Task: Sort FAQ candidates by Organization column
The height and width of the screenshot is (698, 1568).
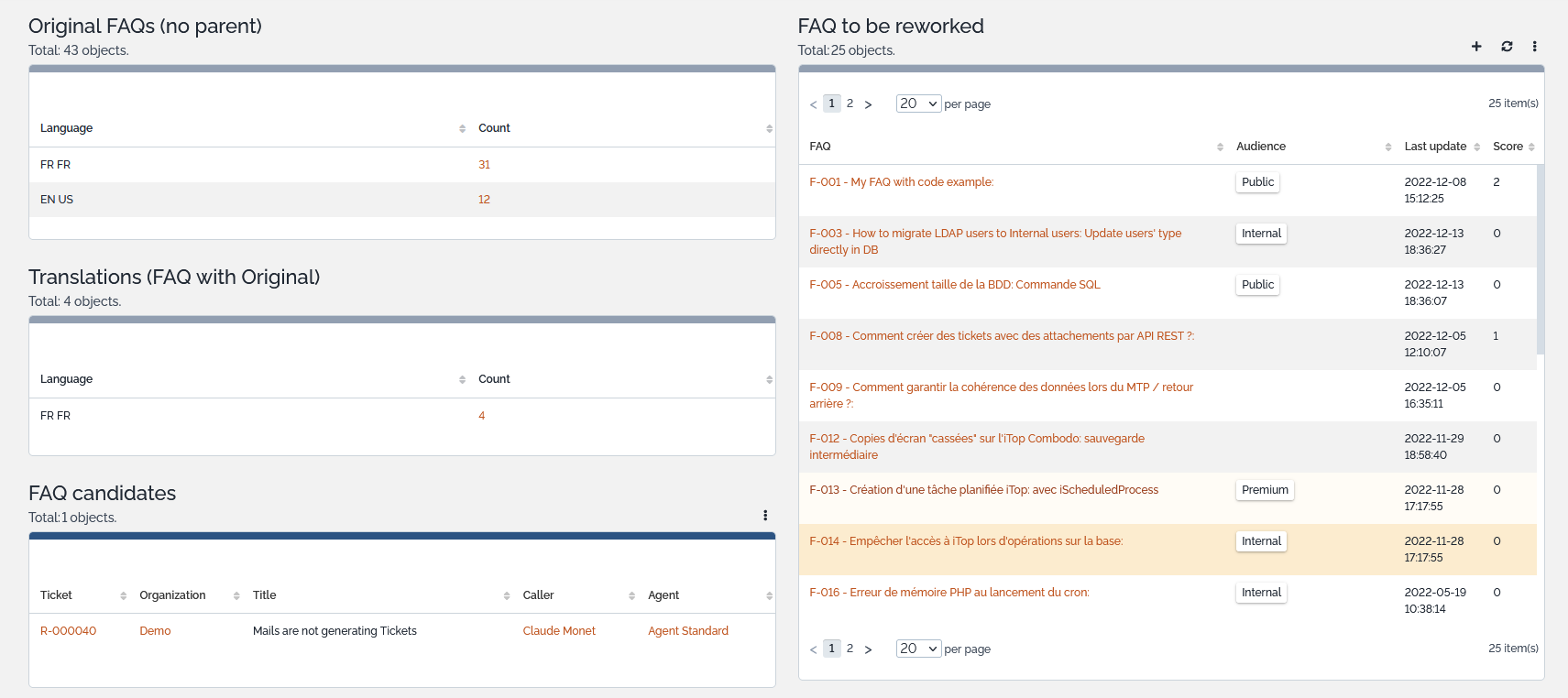Action: (x=172, y=595)
